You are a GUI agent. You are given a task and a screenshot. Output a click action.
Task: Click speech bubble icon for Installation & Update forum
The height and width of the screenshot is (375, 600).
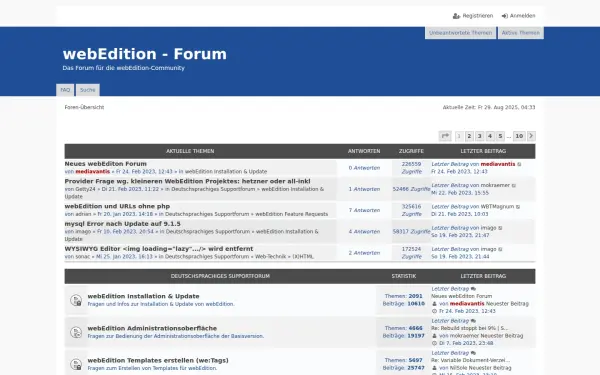473,289
